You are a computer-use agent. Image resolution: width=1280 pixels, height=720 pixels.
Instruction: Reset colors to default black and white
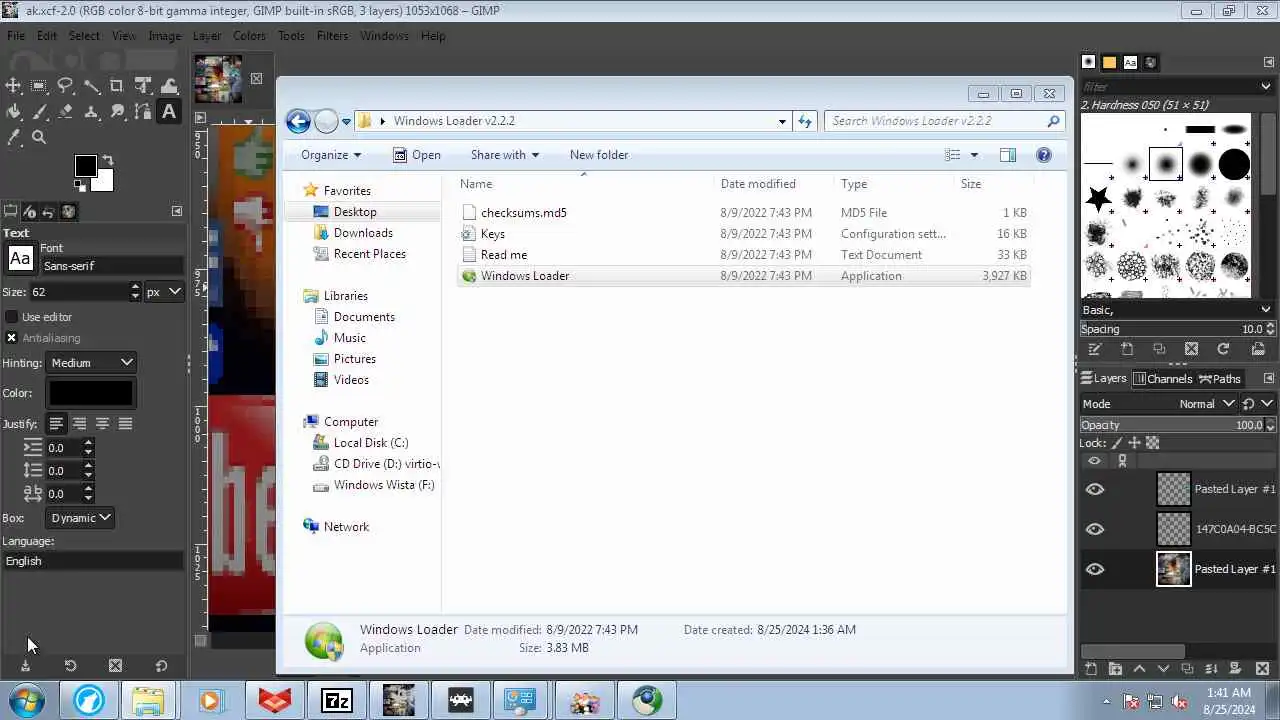80,186
